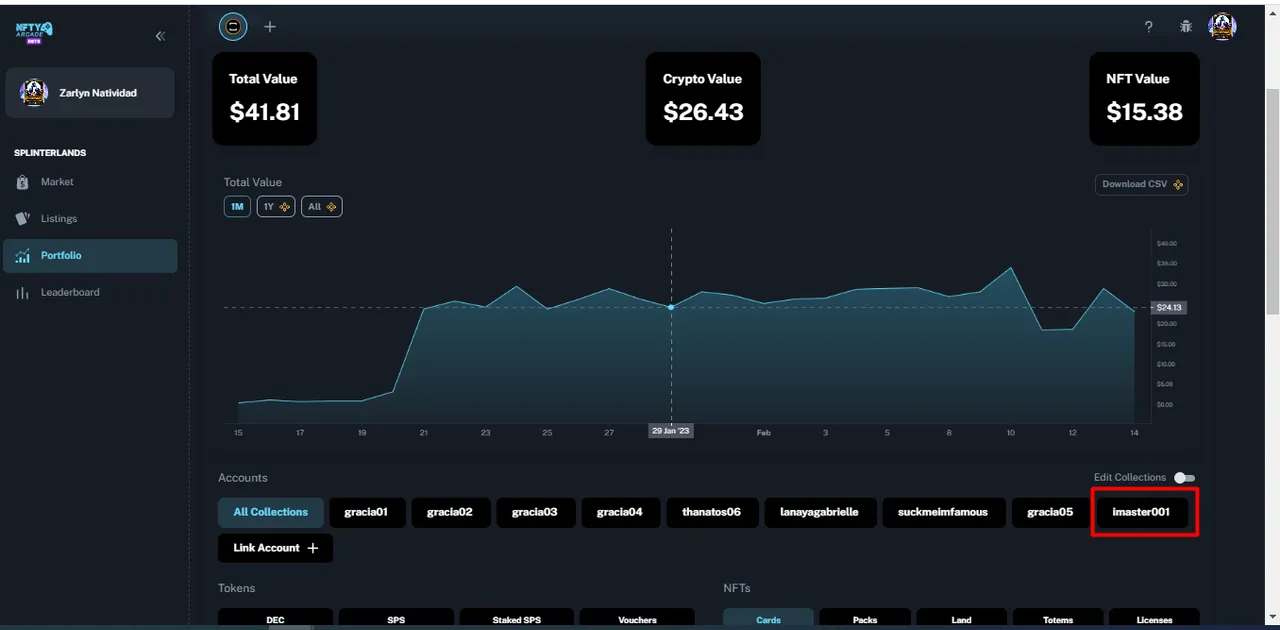Image resolution: width=1280 pixels, height=630 pixels.
Task: Select the gracia04 account
Action: point(620,513)
